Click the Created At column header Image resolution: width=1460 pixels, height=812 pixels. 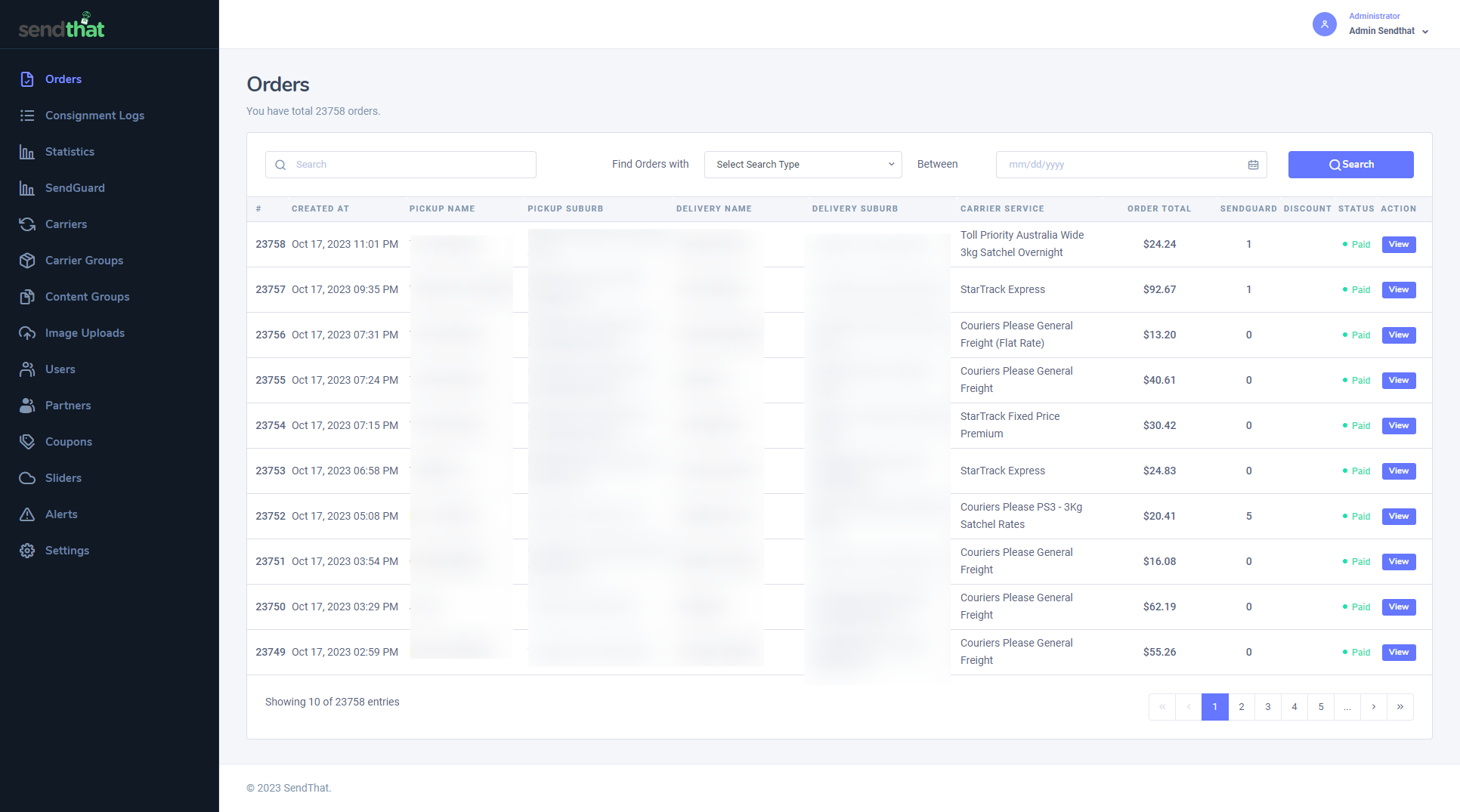[320, 209]
